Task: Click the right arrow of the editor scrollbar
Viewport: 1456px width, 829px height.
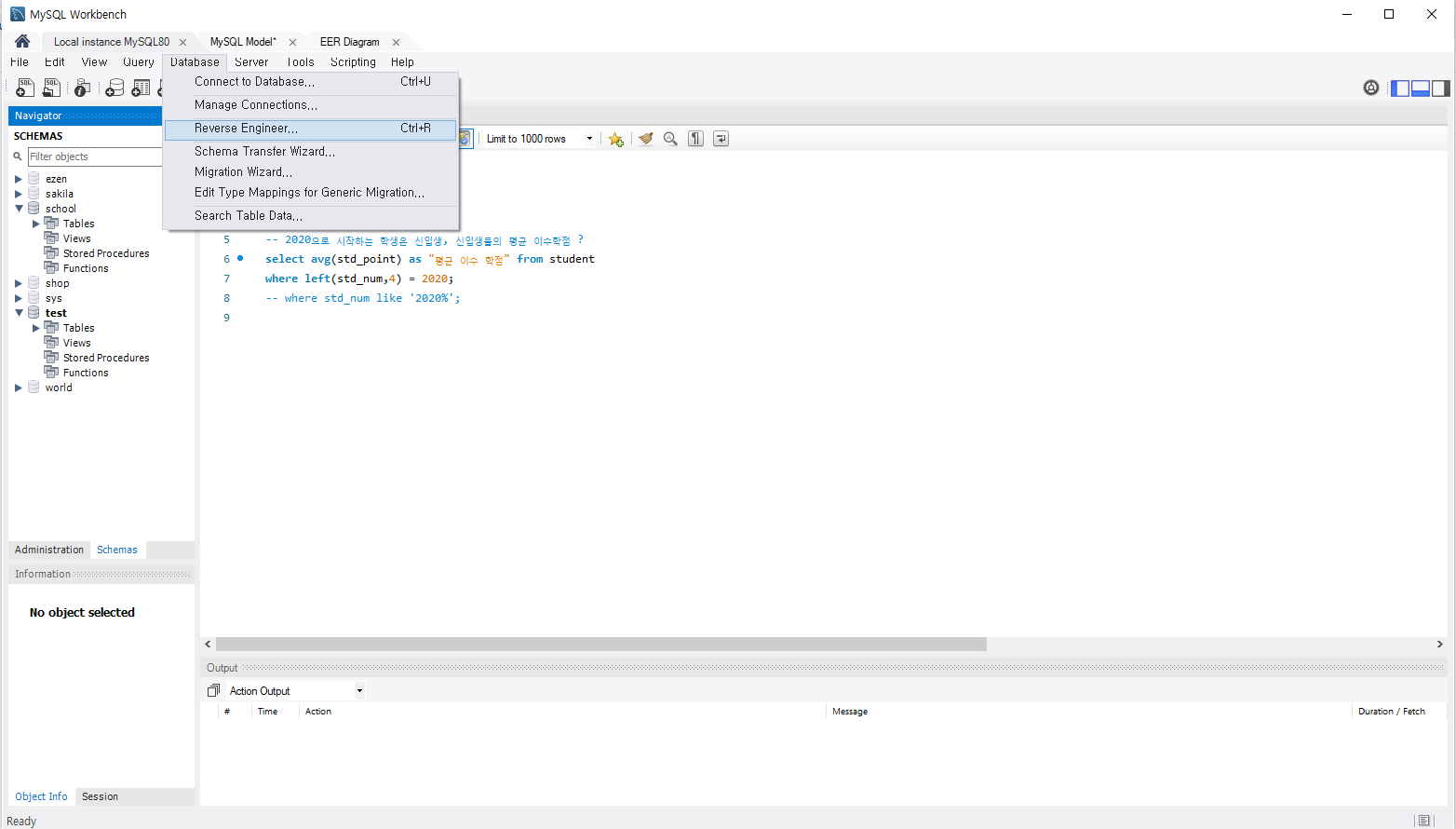Action: tap(1440, 644)
